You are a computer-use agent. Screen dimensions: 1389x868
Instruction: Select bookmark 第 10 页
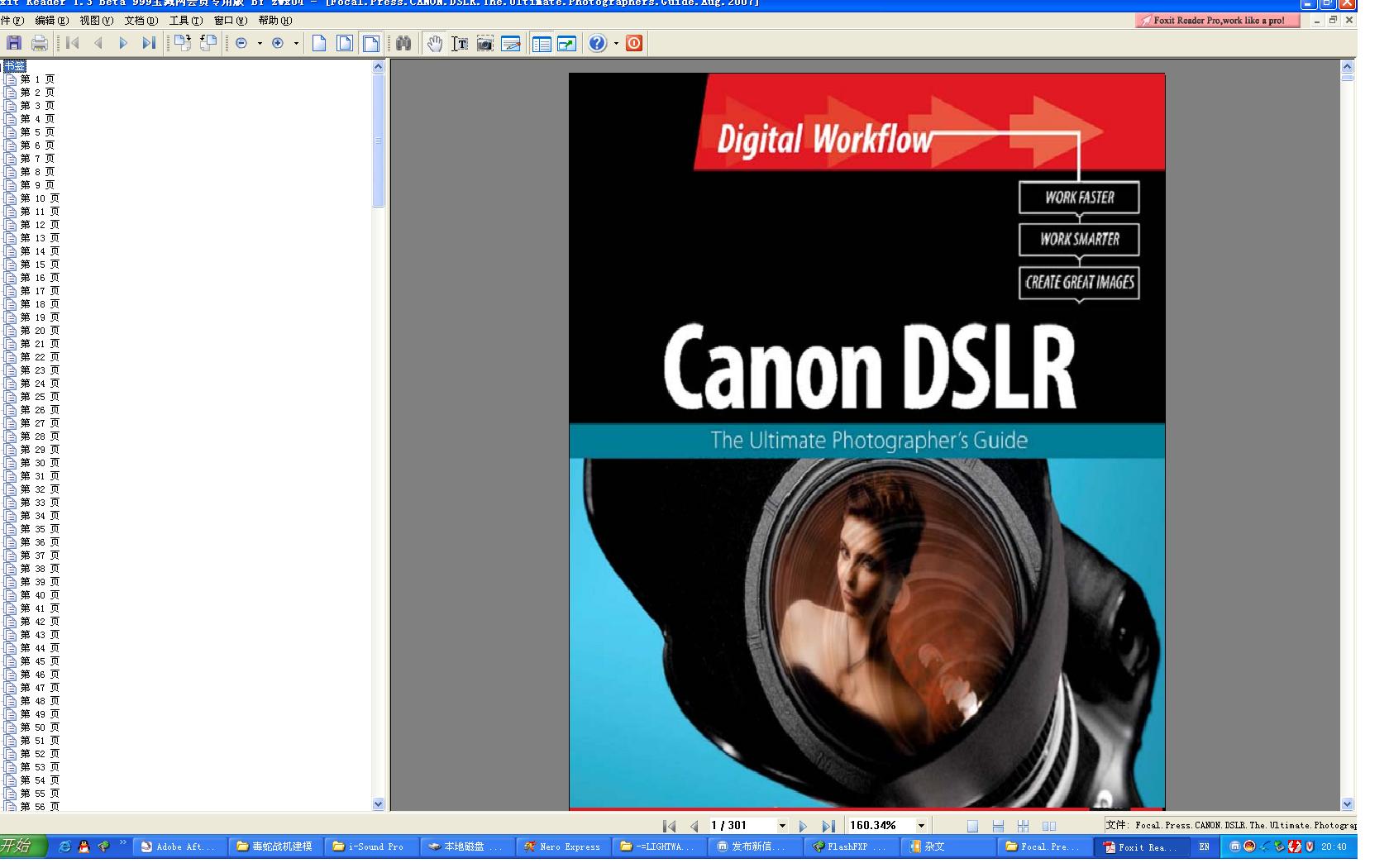click(x=40, y=198)
